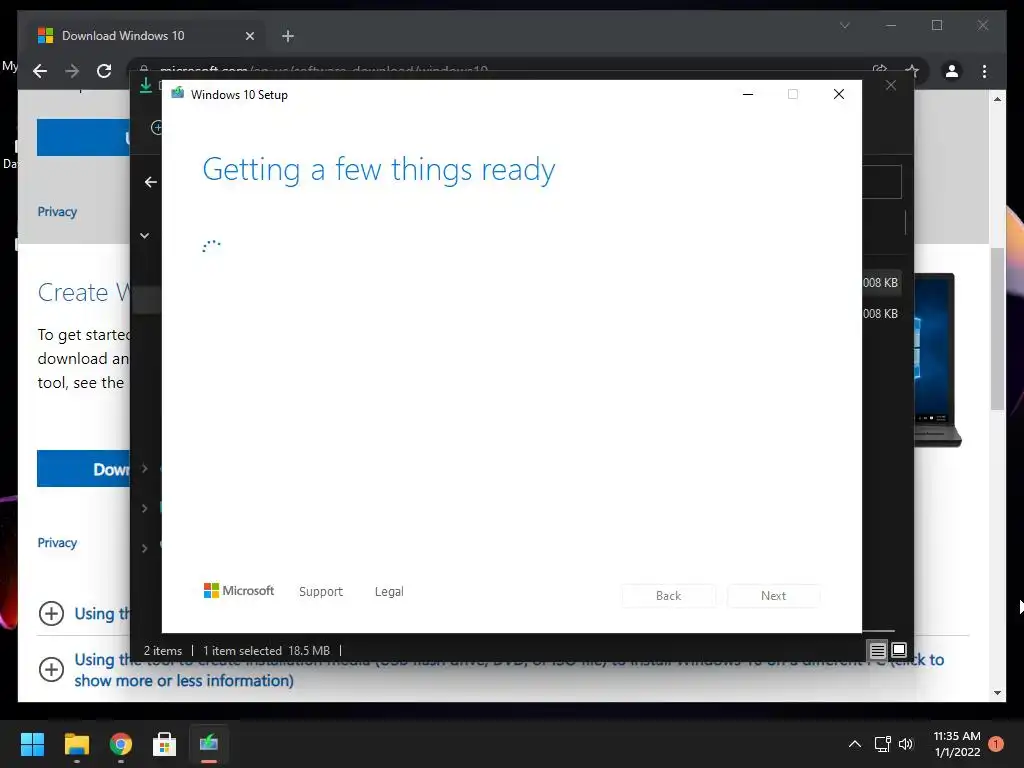The height and width of the screenshot is (768, 1024).
Task: Click the Microsoft logo in Setup footer
Action: click(x=239, y=591)
